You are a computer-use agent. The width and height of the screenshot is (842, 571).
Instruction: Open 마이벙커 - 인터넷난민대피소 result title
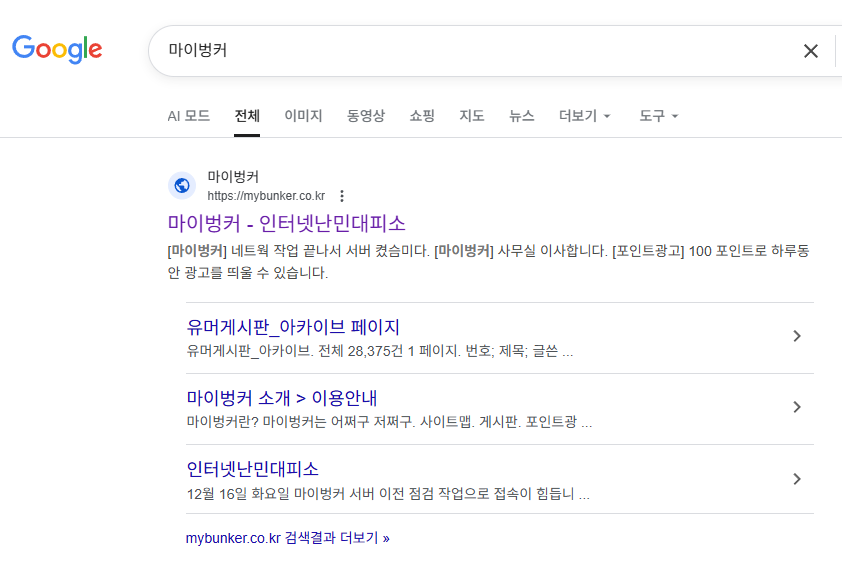[286, 222]
